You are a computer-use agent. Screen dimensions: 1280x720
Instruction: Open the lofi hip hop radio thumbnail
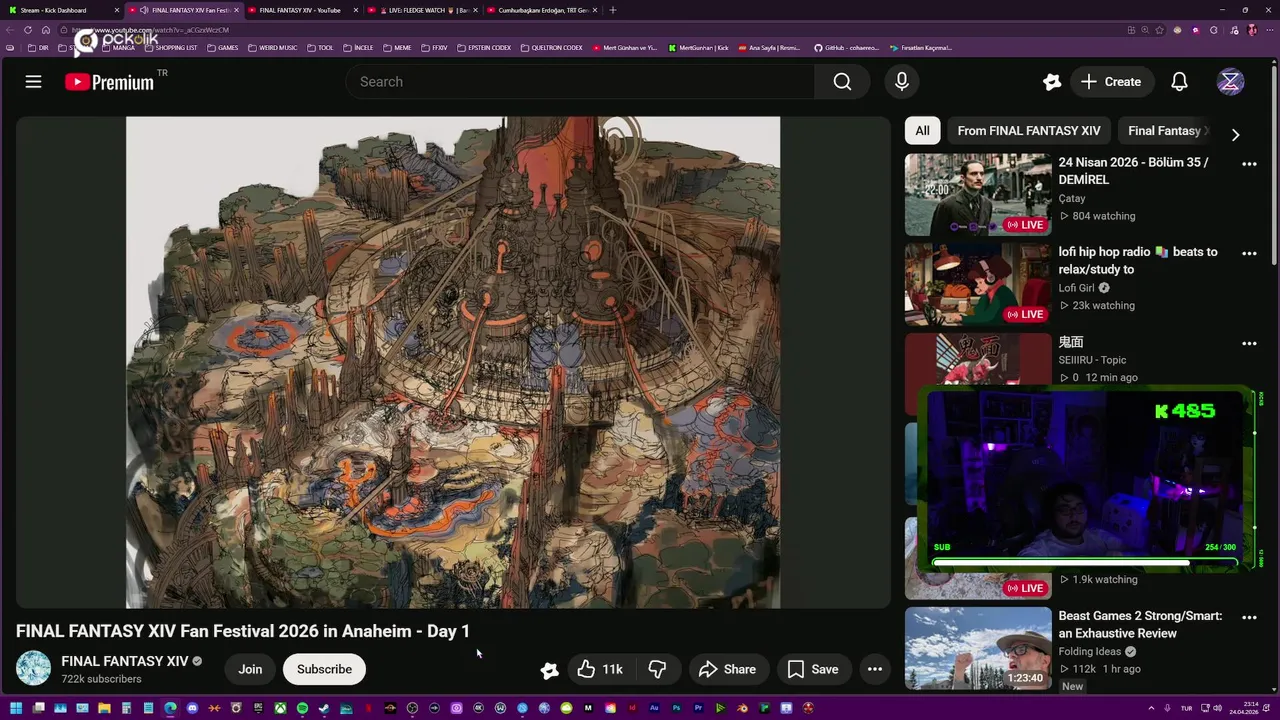978,284
